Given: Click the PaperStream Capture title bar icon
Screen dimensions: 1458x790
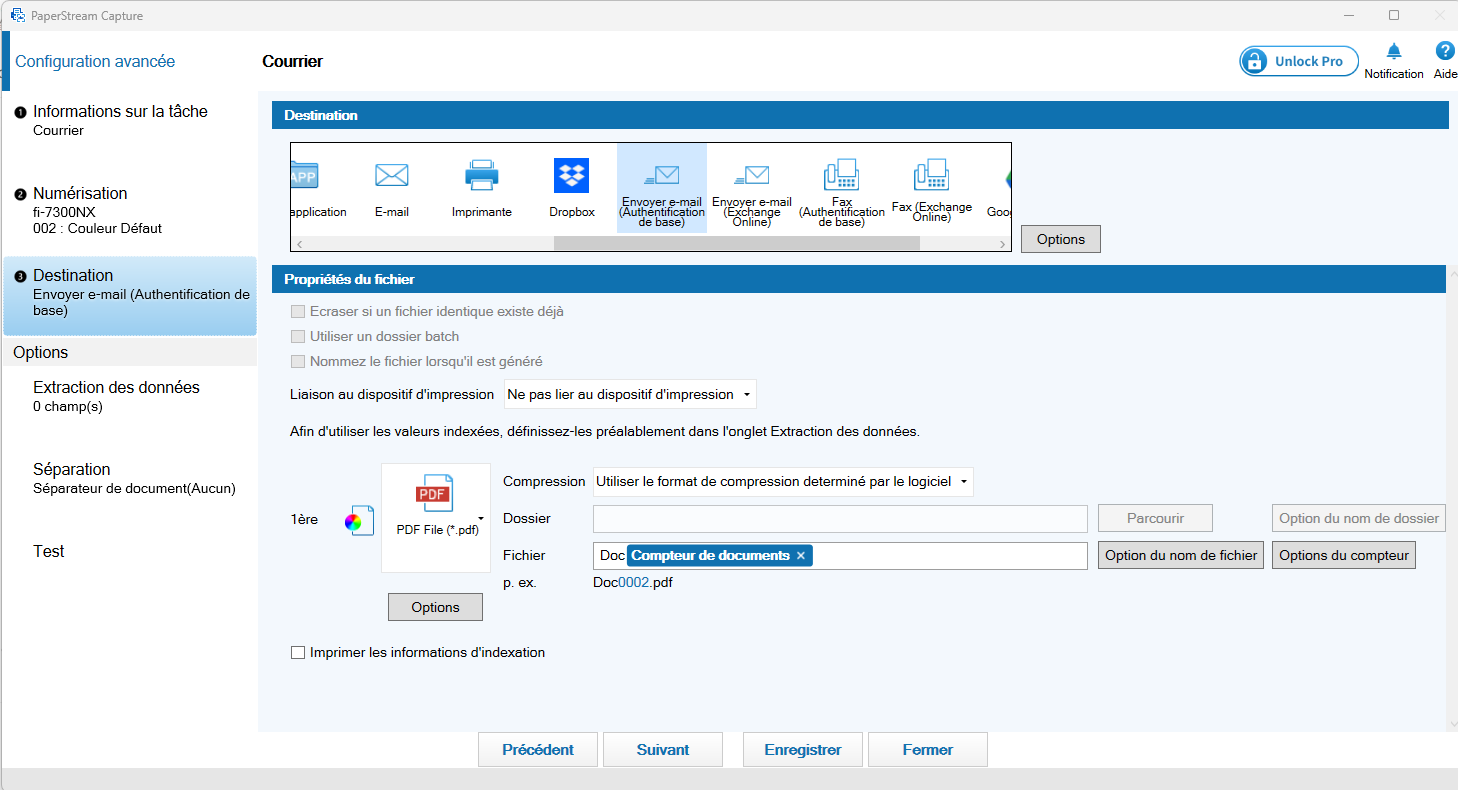Looking at the screenshot, I should point(18,15).
